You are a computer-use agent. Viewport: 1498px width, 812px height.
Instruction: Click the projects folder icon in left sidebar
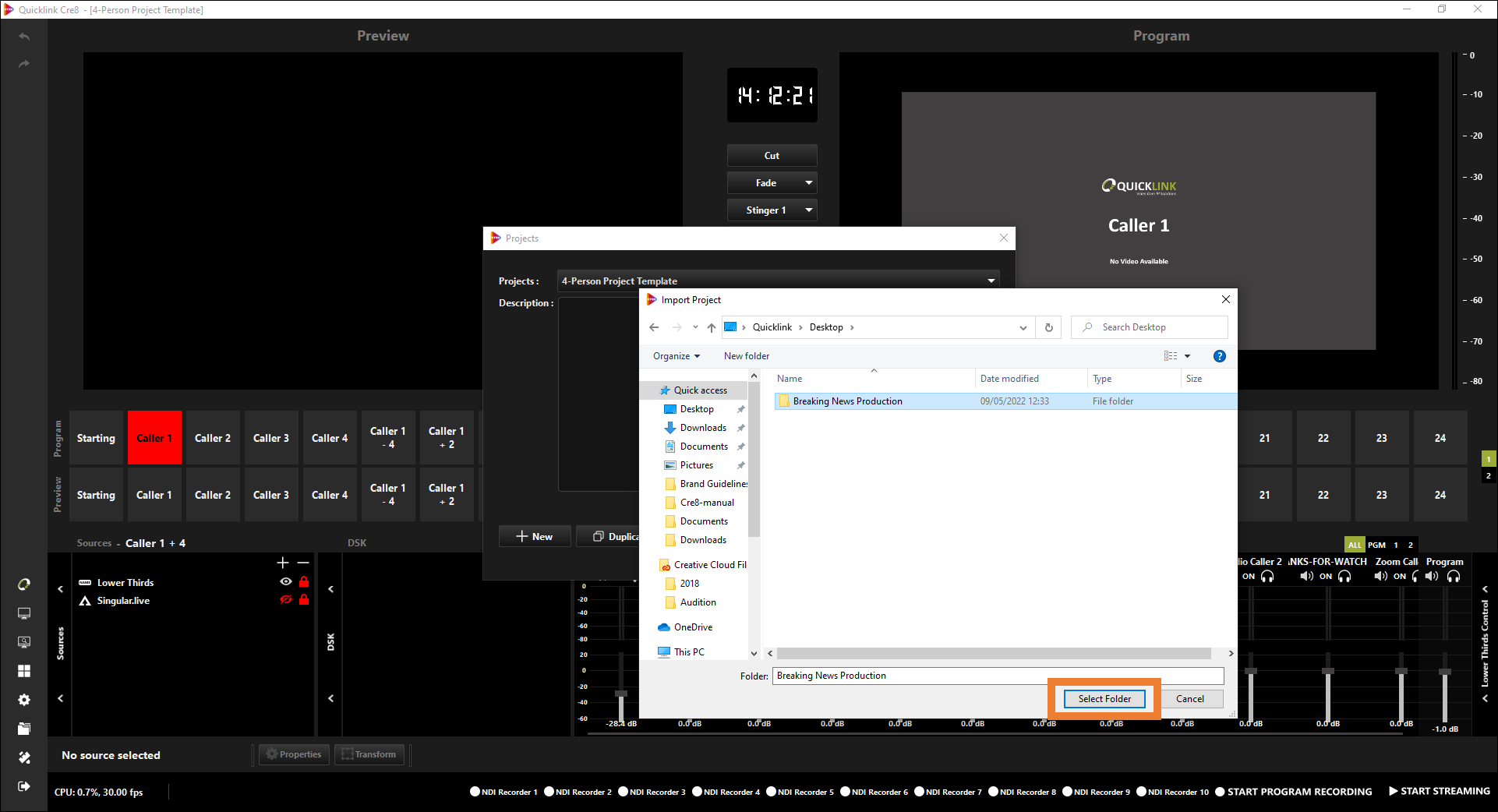point(24,729)
